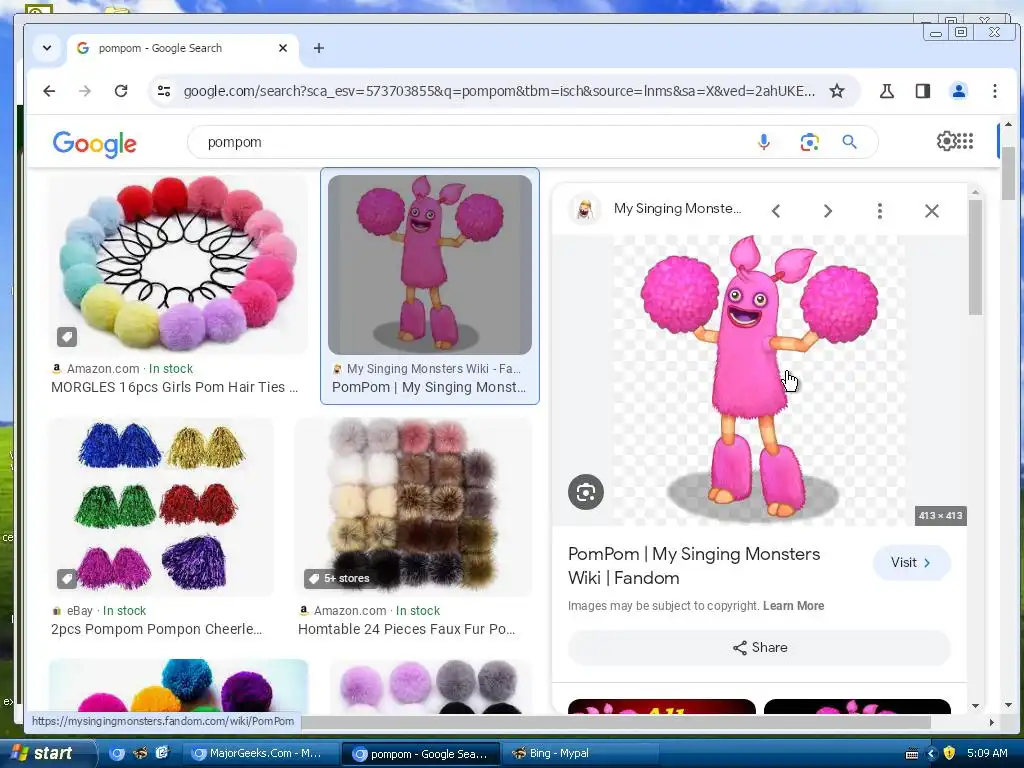Click preview panel vertical scrollbar

coord(975,257)
